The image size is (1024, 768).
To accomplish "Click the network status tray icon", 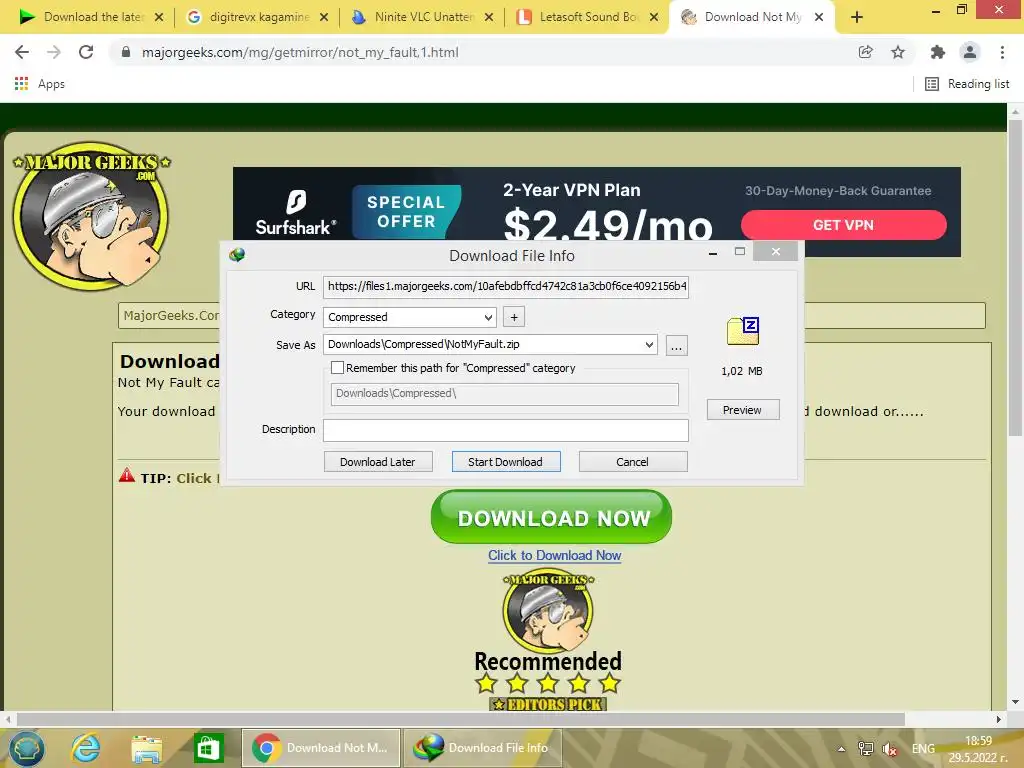I will pos(866,749).
